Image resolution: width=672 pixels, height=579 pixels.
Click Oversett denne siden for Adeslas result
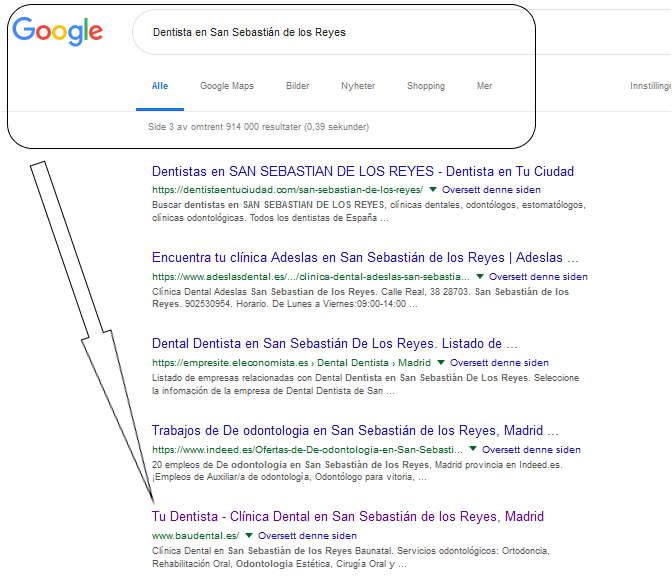coord(538,276)
